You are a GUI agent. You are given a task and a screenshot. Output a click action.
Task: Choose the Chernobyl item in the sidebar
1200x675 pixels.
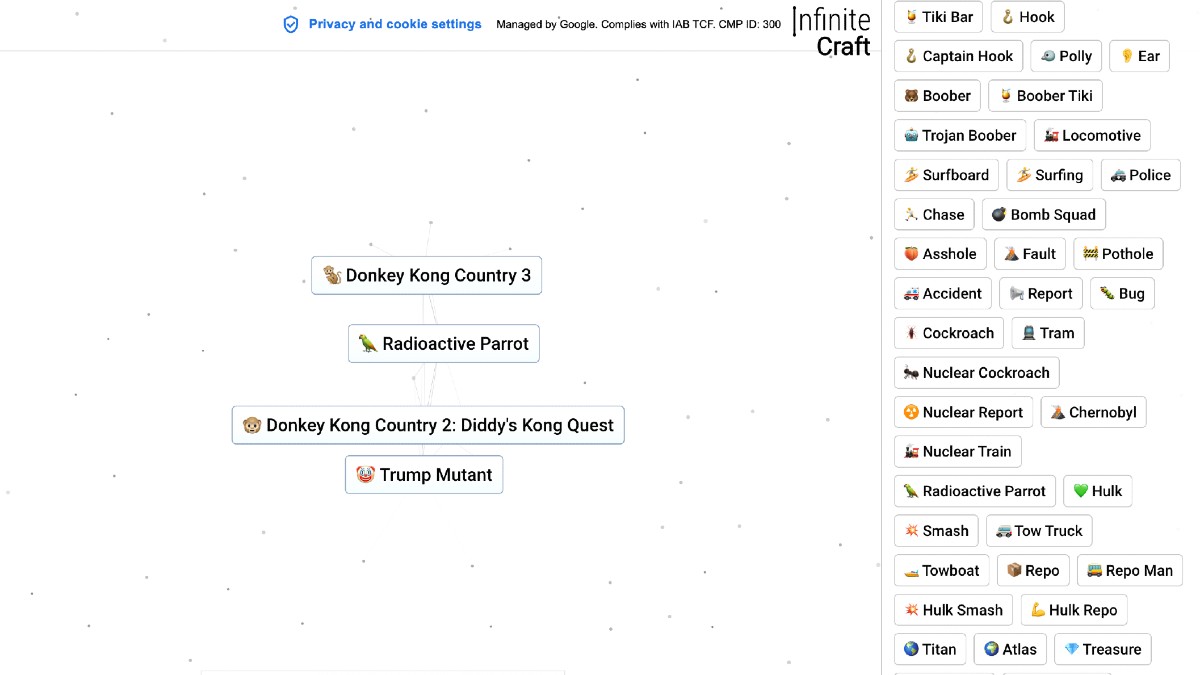[1093, 412]
